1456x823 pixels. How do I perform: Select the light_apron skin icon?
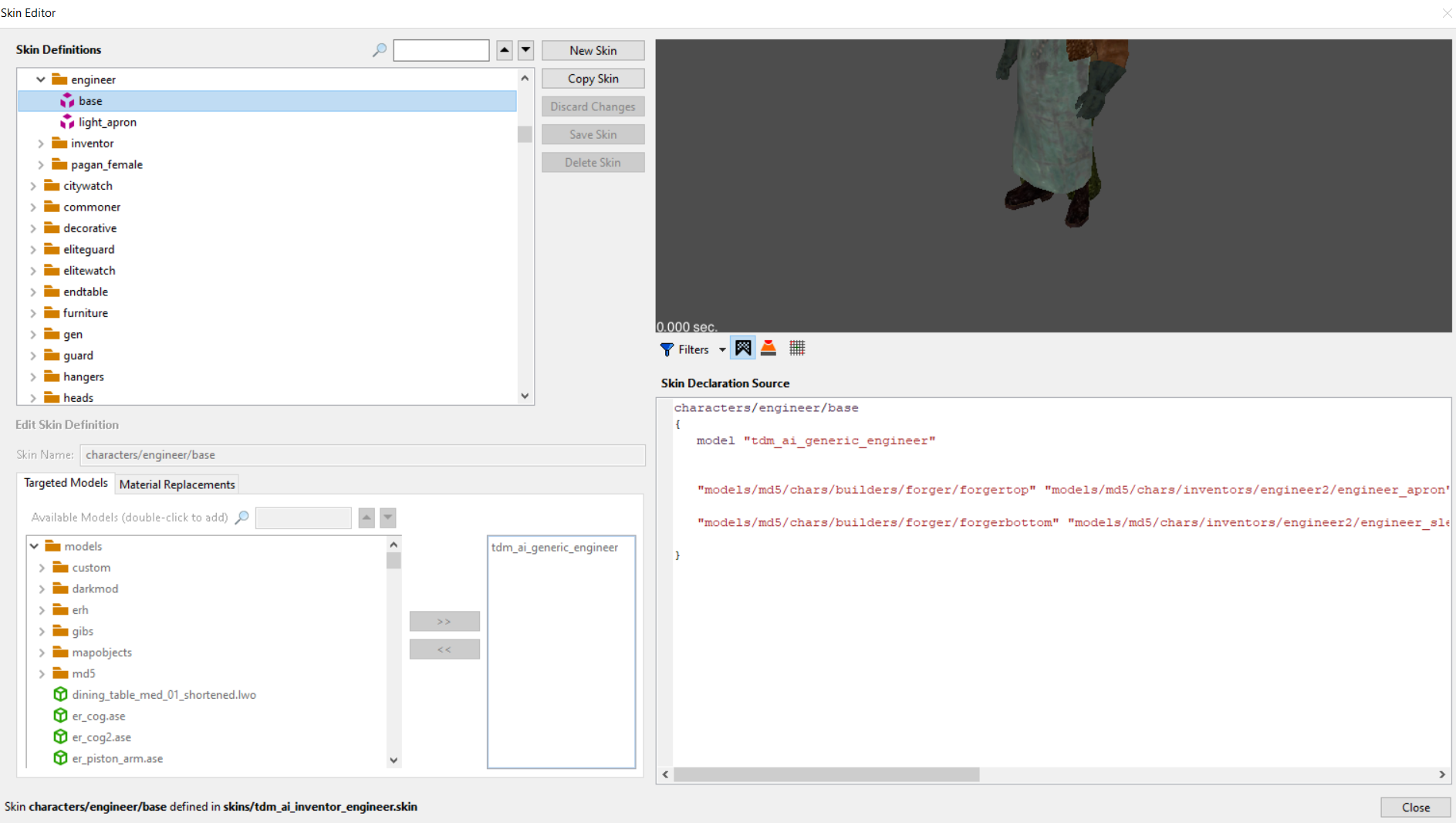[x=67, y=122]
